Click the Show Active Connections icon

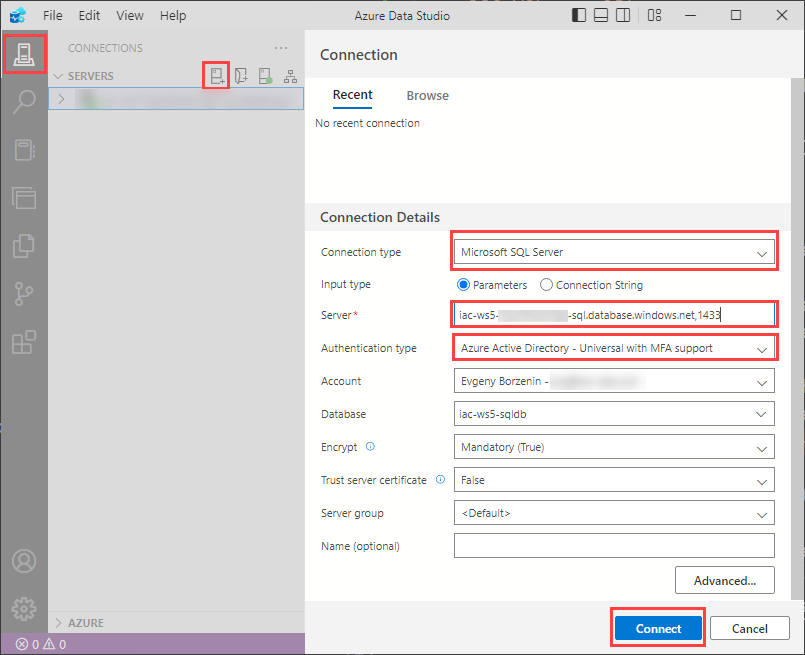coord(265,76)
